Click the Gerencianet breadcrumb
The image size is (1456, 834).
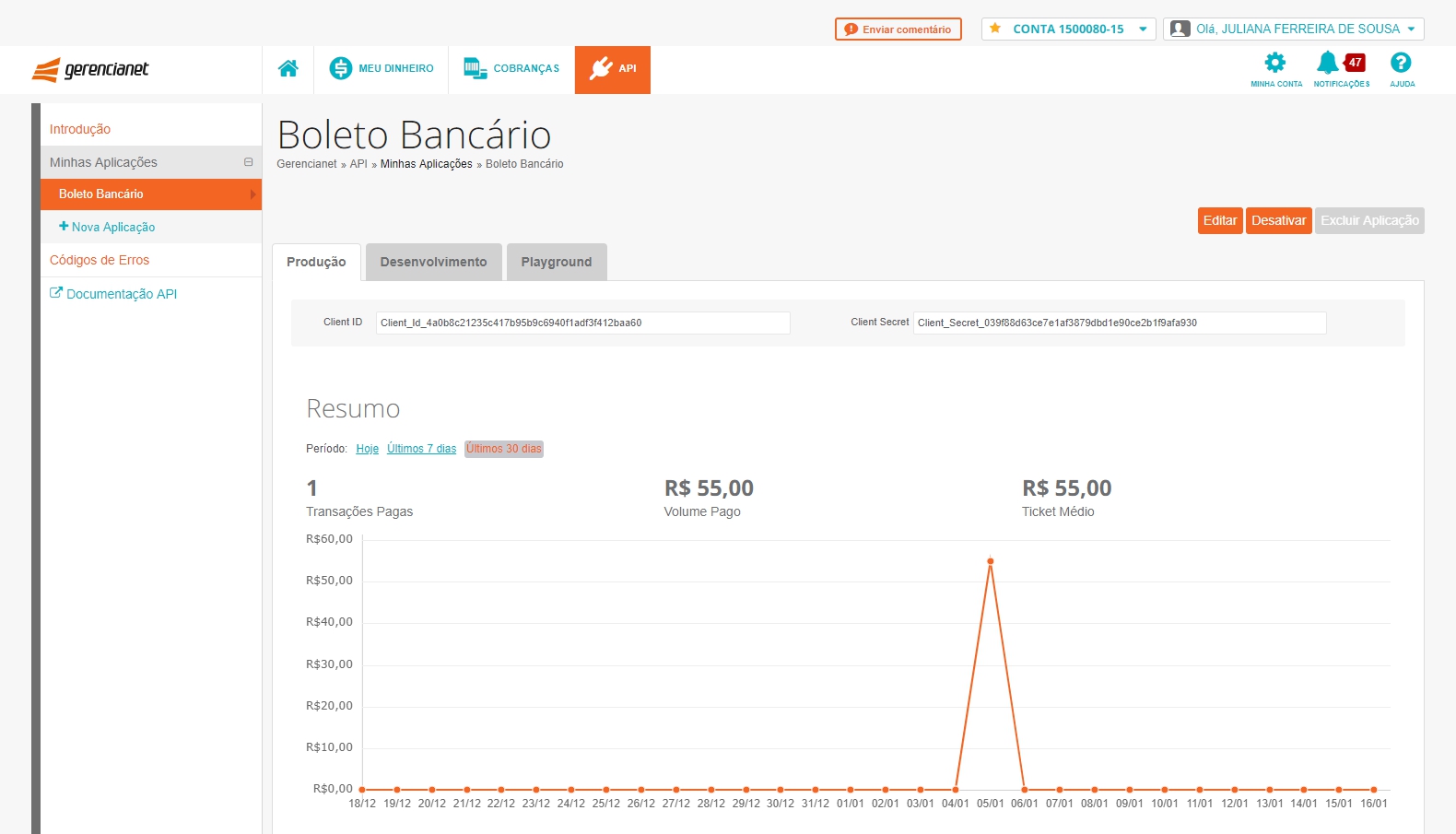coord(307,164)
